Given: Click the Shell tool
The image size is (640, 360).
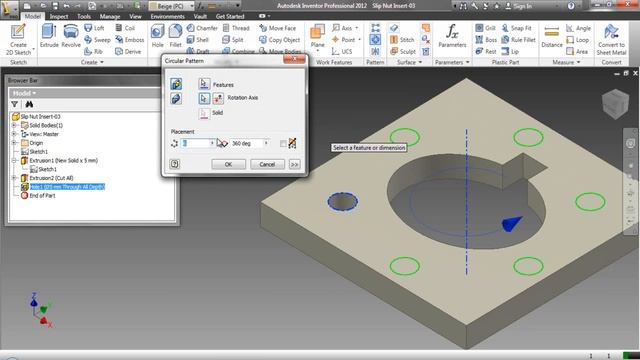Looking at the screenshot, I should (198, 40).
